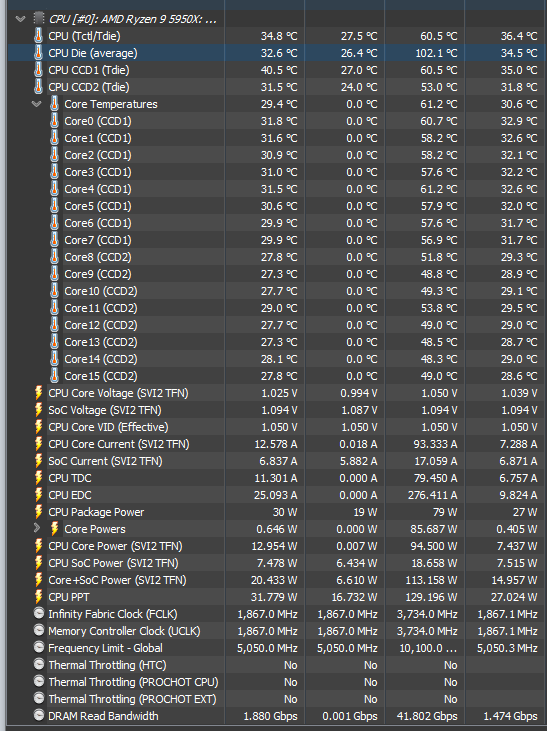
Task: Select the CPU Die (average) row label
Action: pos(93,53)
